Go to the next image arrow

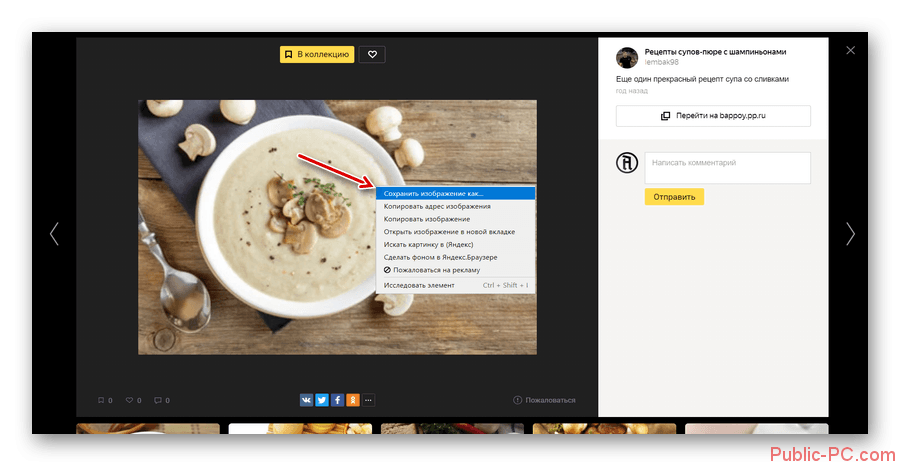click(x=850, y=234)
